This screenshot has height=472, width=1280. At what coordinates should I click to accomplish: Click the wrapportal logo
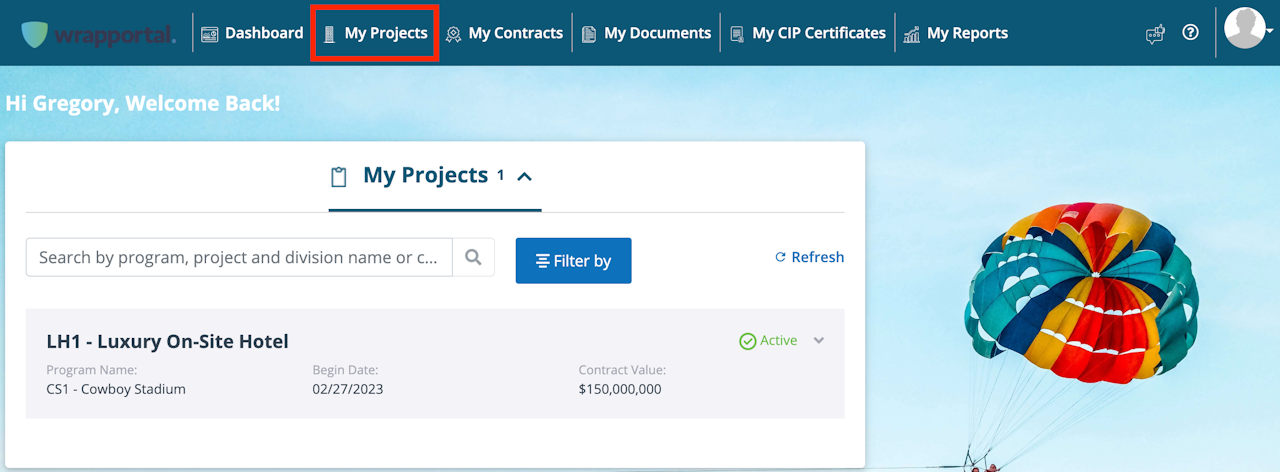(x=98, y=33)
